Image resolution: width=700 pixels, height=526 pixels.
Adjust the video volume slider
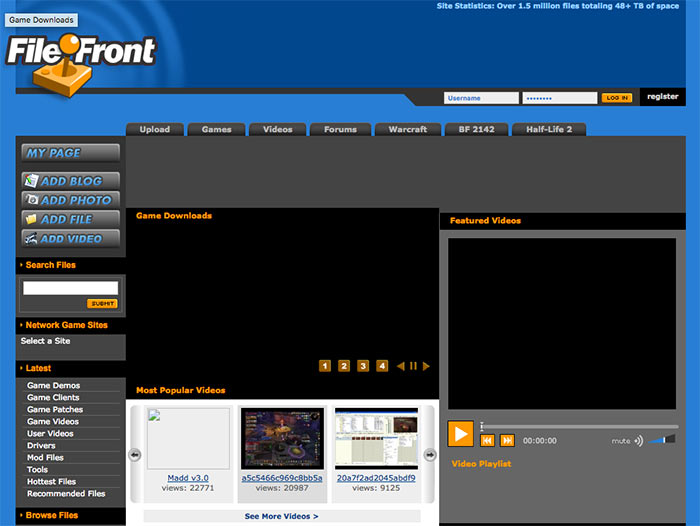coord(662,440)
